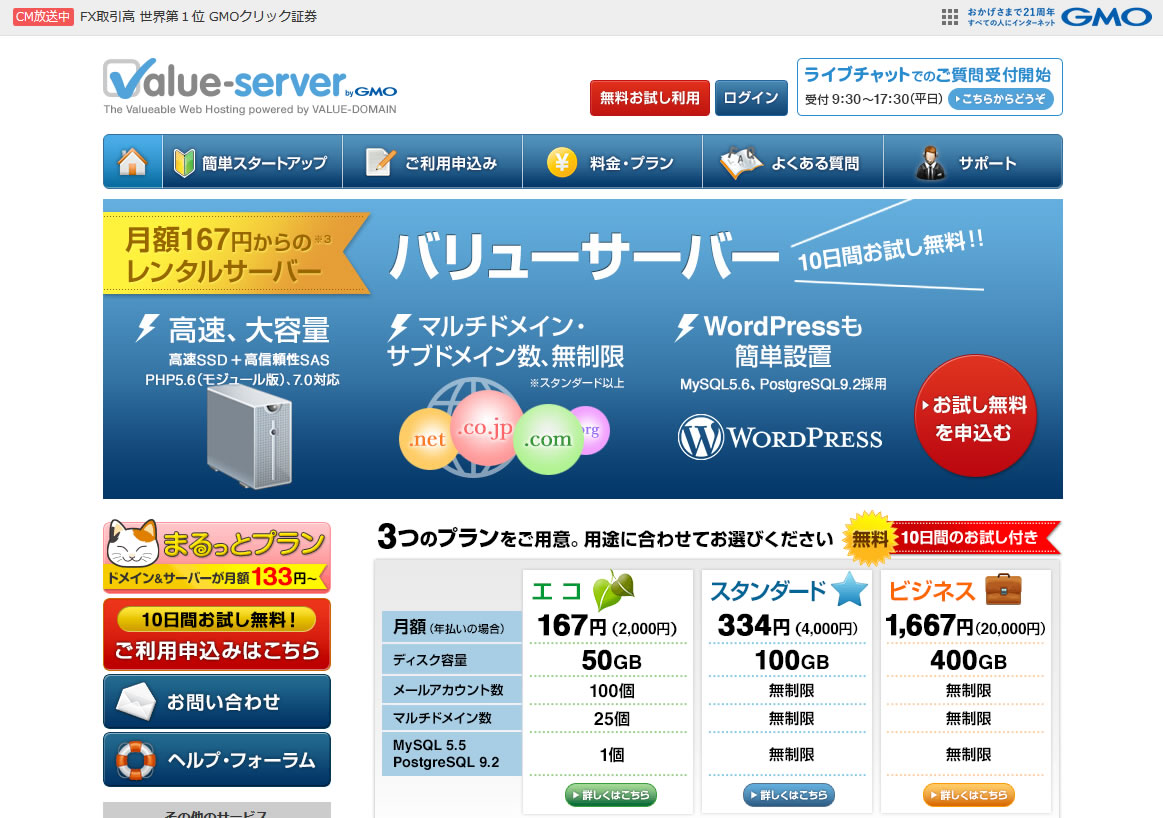Screen dimensions: 1163x818
Task: Click the 400GB disk capacity value
Action: point(969,660)
